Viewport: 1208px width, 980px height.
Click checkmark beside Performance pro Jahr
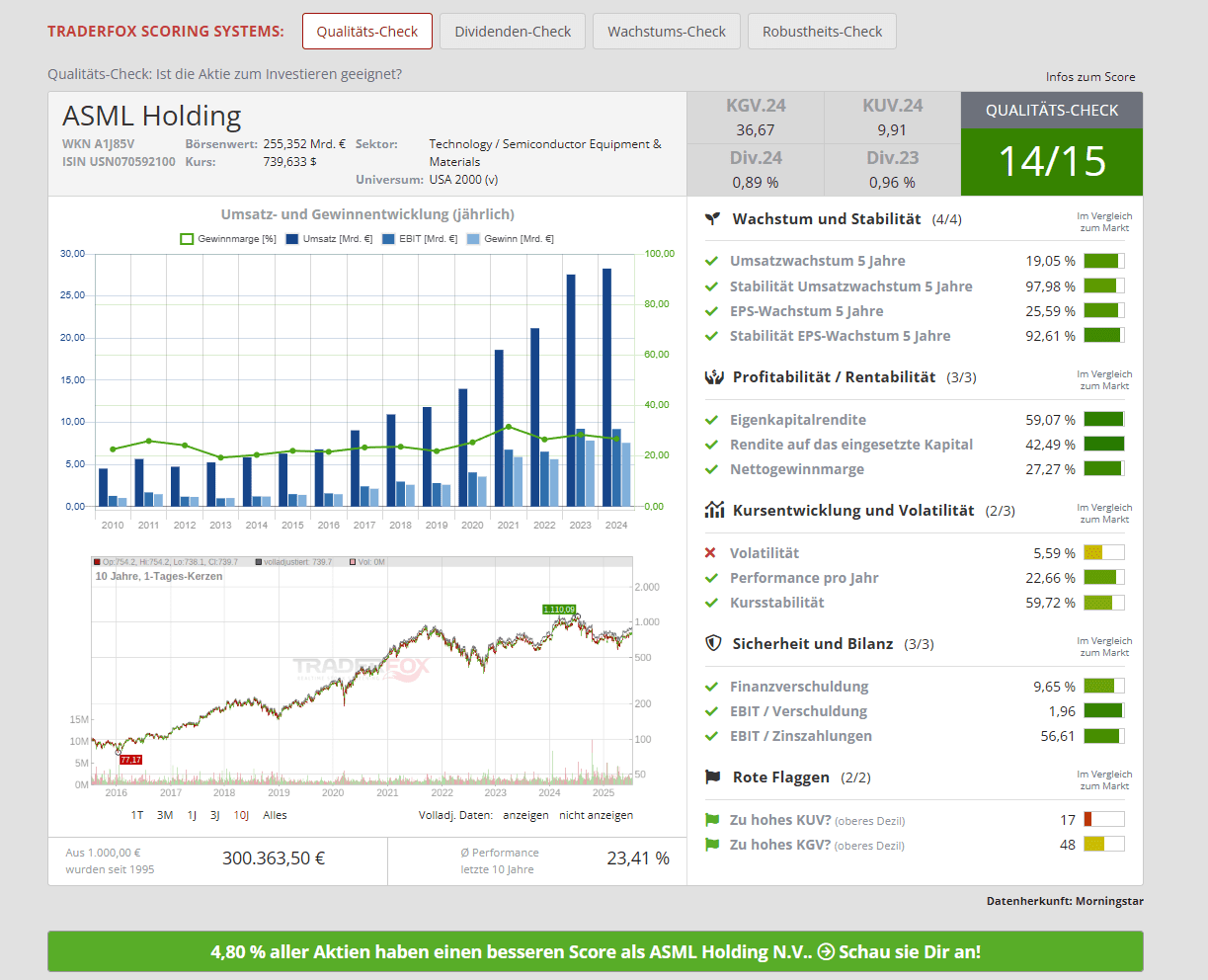[711, 578]
